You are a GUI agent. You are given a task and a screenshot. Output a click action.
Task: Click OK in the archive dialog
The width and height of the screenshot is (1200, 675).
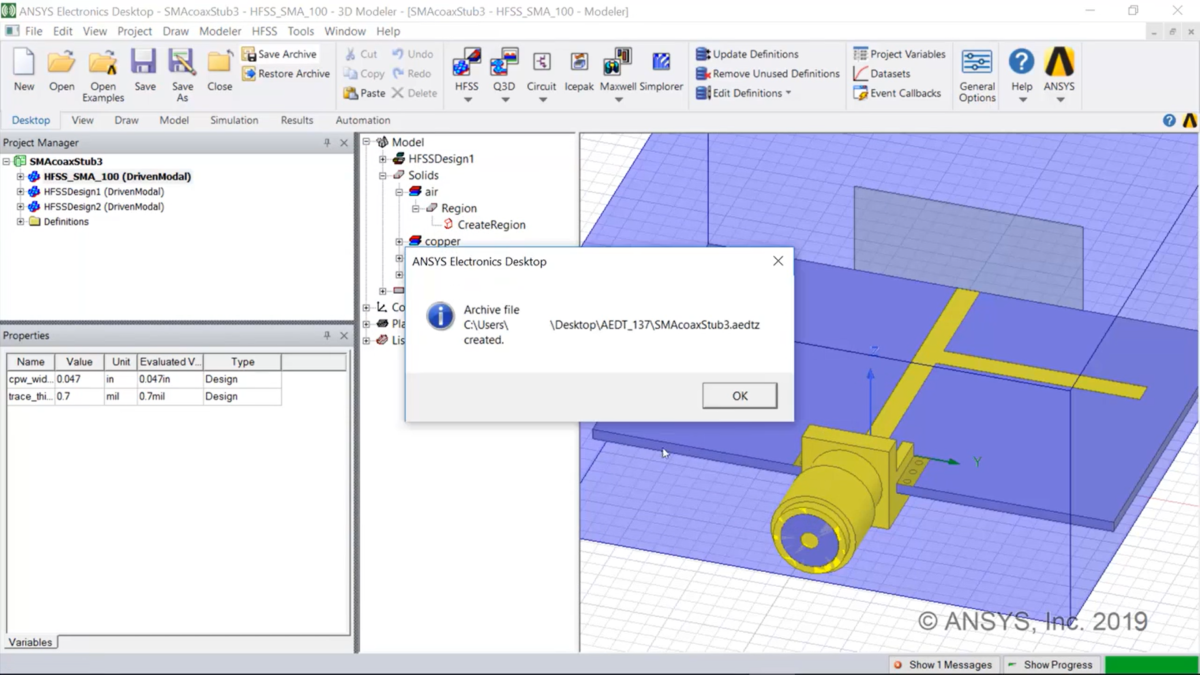coord(739,396)
